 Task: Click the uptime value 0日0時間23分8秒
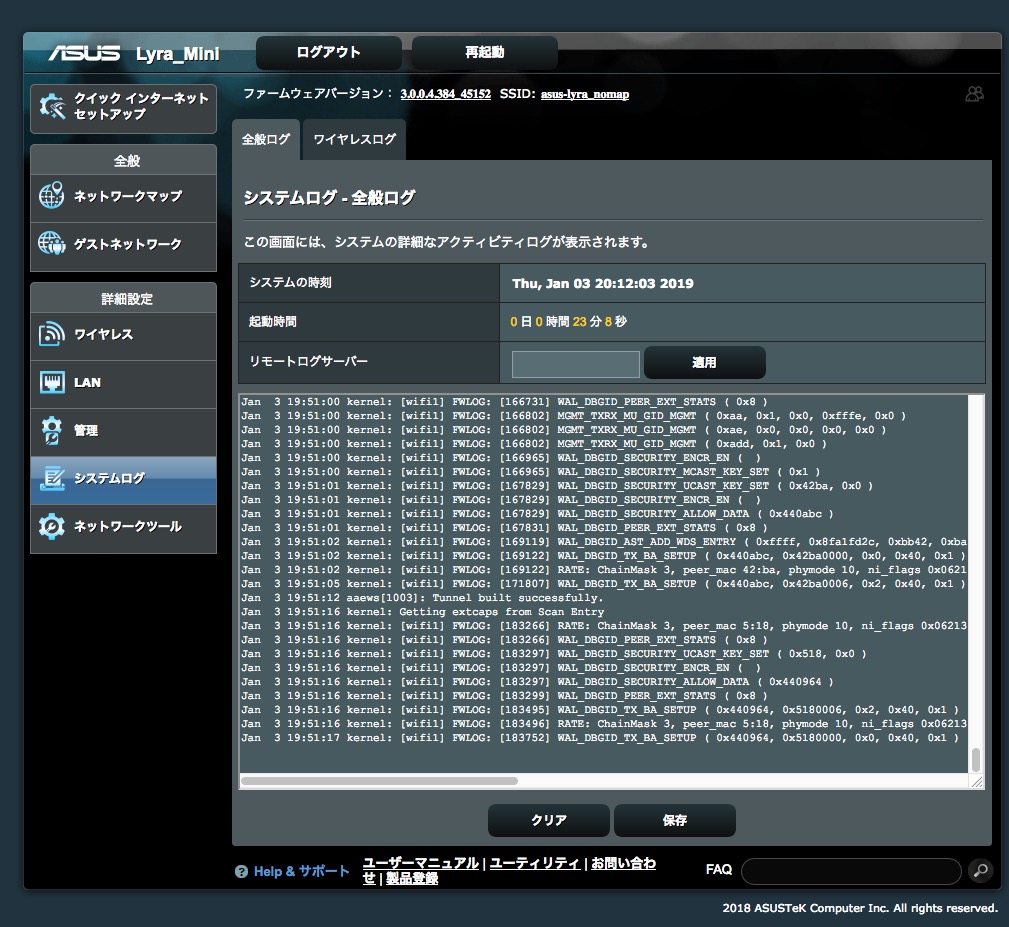point(568,322)
